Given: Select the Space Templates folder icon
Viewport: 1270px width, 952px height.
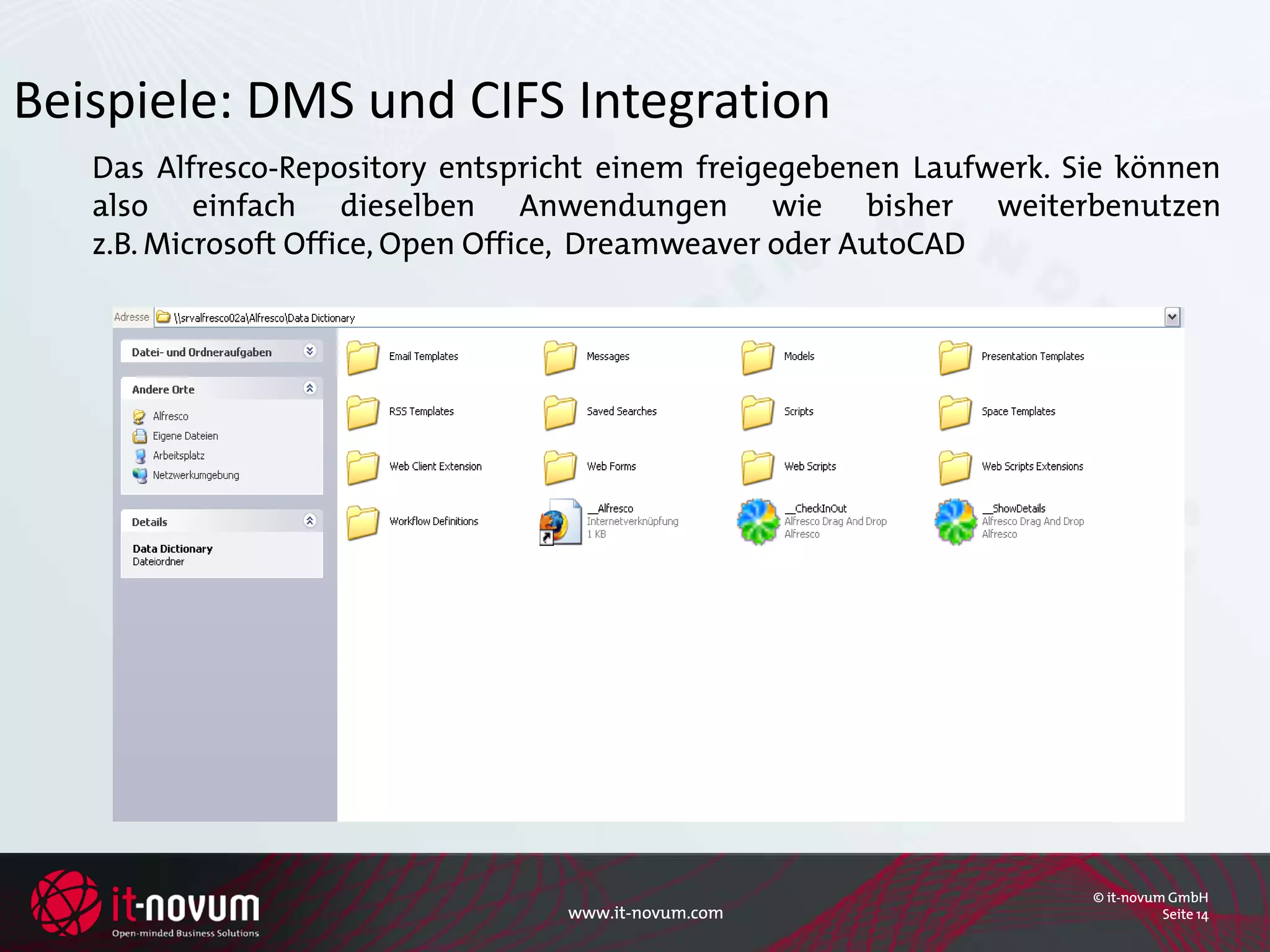Looking at the screenshot, I should pyautogui.click(x=955, y=413).
